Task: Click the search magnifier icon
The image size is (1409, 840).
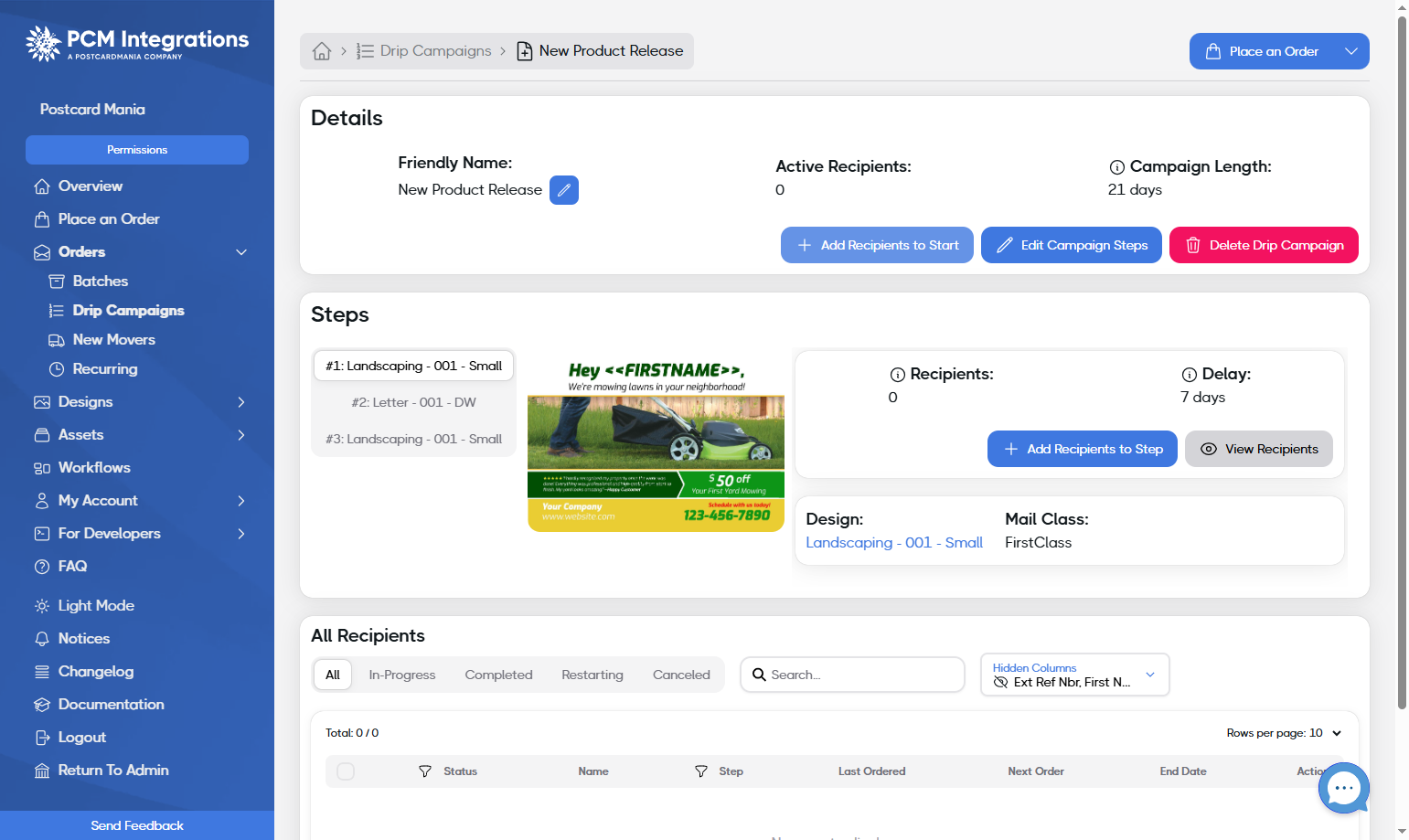Action: [759, 675]
